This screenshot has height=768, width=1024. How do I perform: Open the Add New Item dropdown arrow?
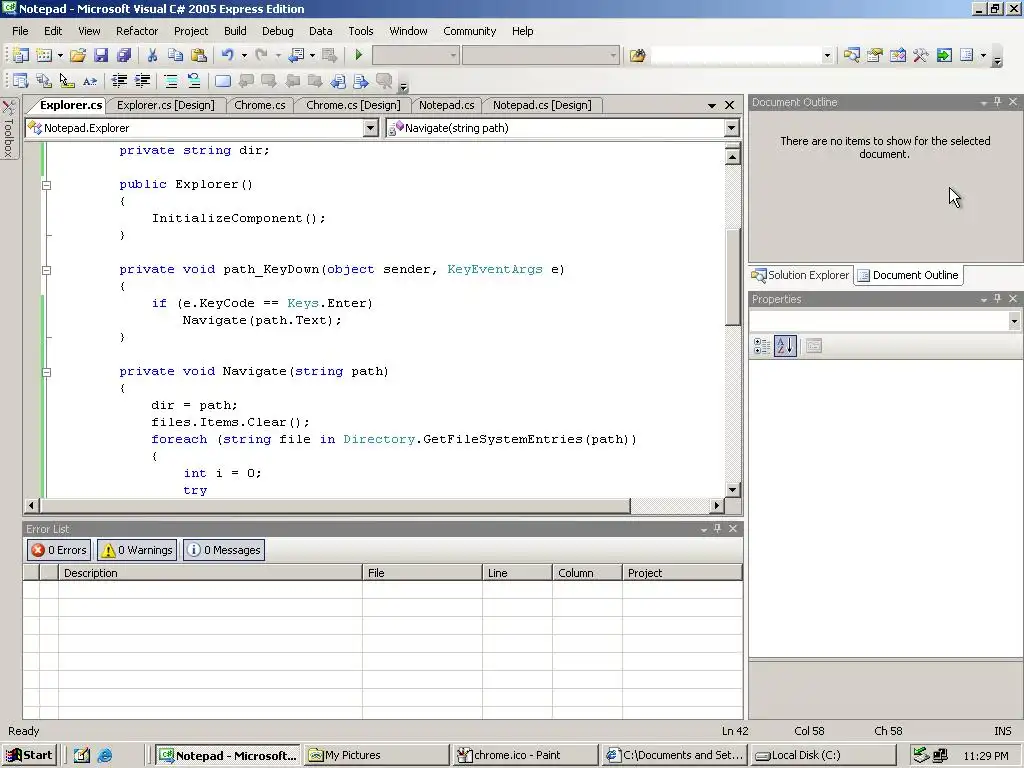coord(60,56)
